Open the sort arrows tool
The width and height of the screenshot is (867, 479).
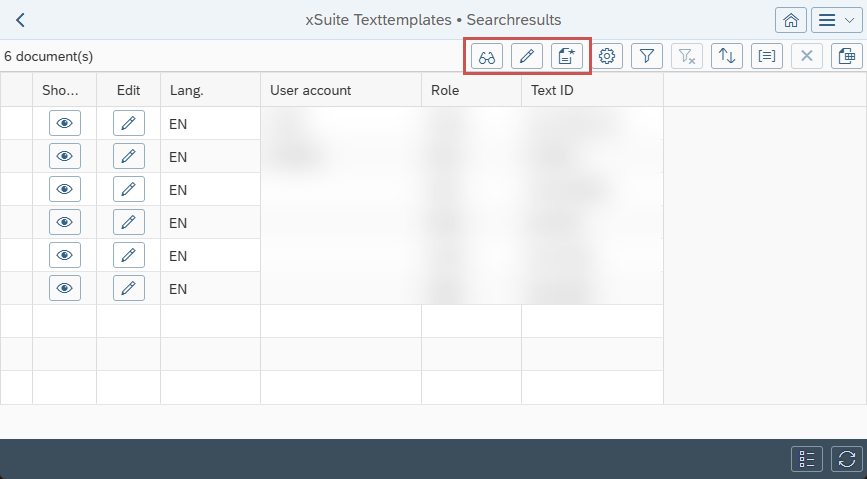point(727,56)
